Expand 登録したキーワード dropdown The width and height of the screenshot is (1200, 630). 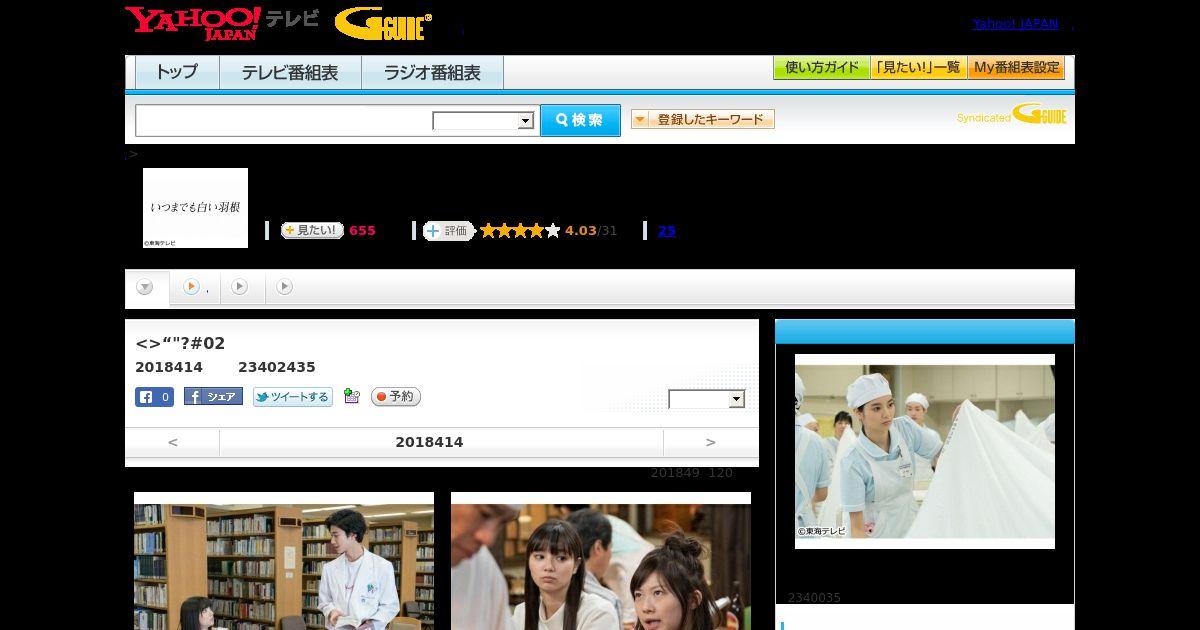click(703, 119)
